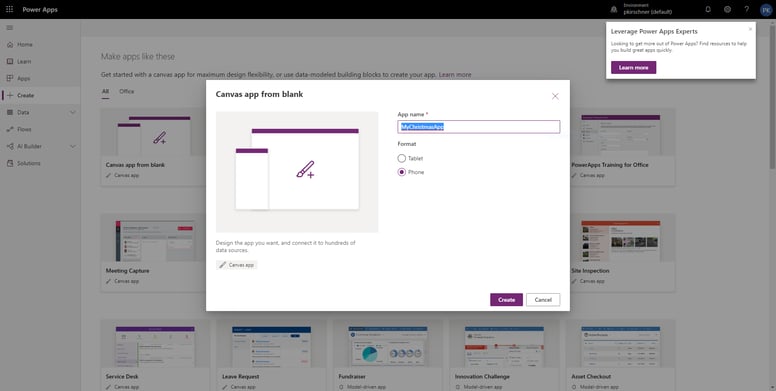The height and width of the screenshot is (391, 776).
Task: Click the environment icon in header
Action: [614, 9]
